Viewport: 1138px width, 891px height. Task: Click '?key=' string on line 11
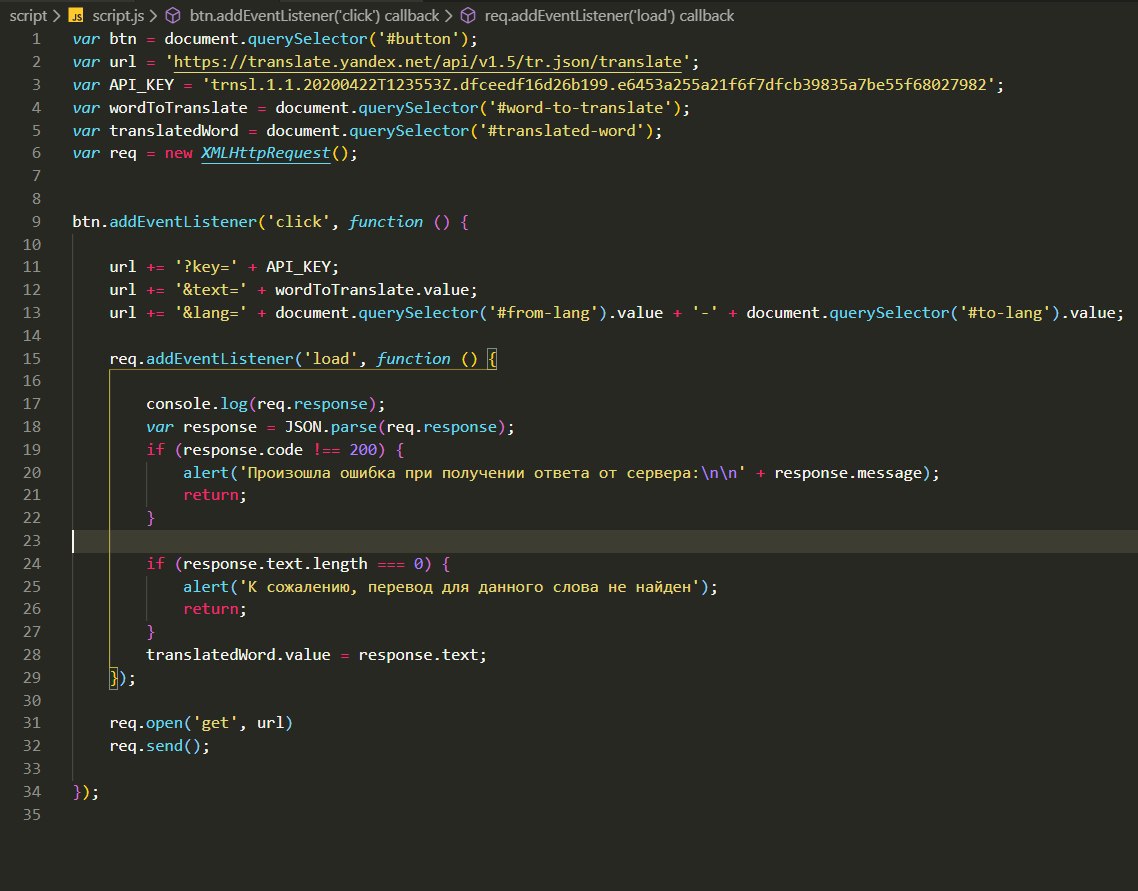click(206, 267)
